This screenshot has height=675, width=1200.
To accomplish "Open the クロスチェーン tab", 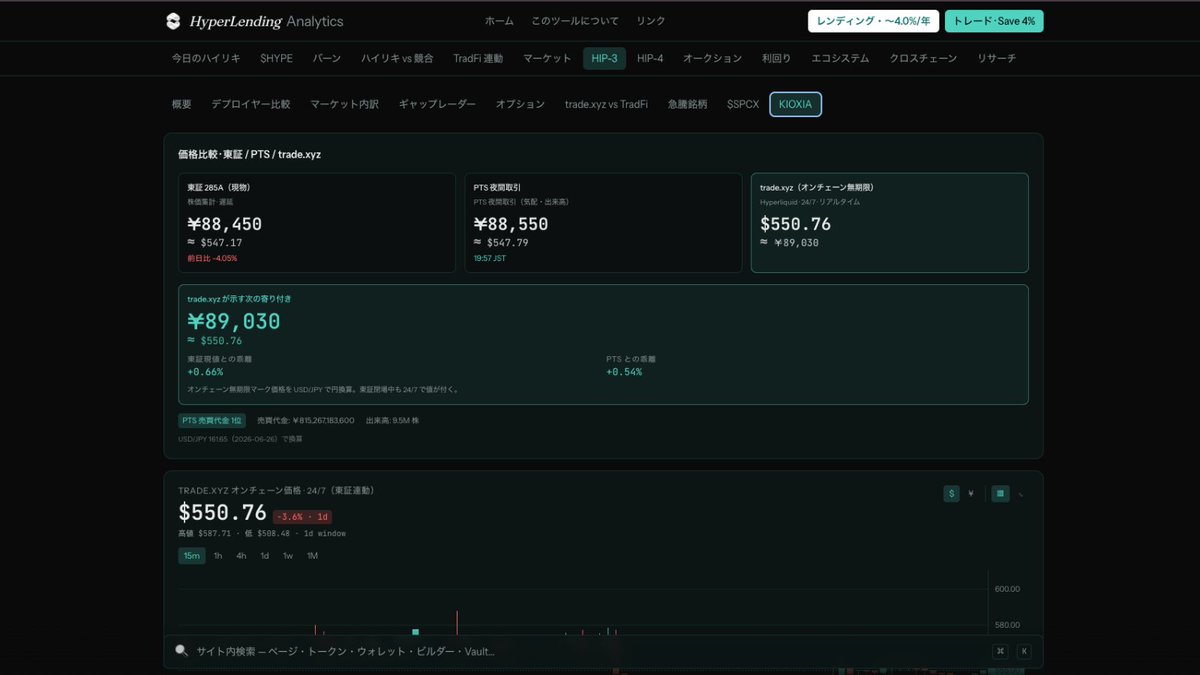I will point(924,58).
